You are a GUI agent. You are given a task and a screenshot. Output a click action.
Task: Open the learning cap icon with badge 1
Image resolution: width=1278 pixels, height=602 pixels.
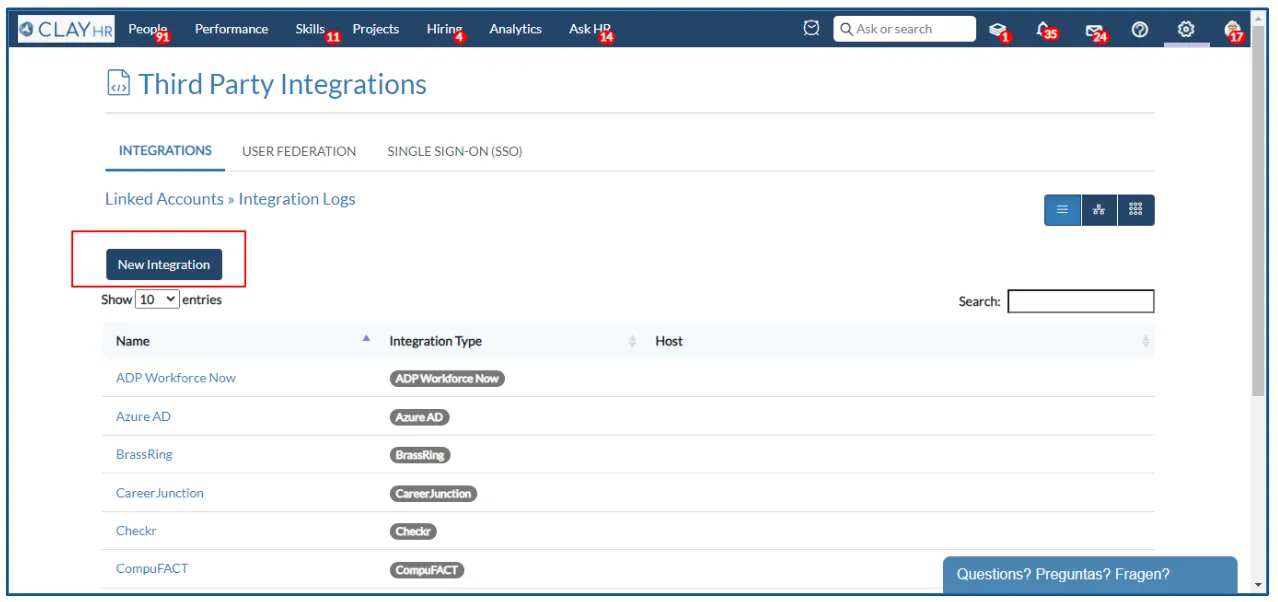pos(998,30)
